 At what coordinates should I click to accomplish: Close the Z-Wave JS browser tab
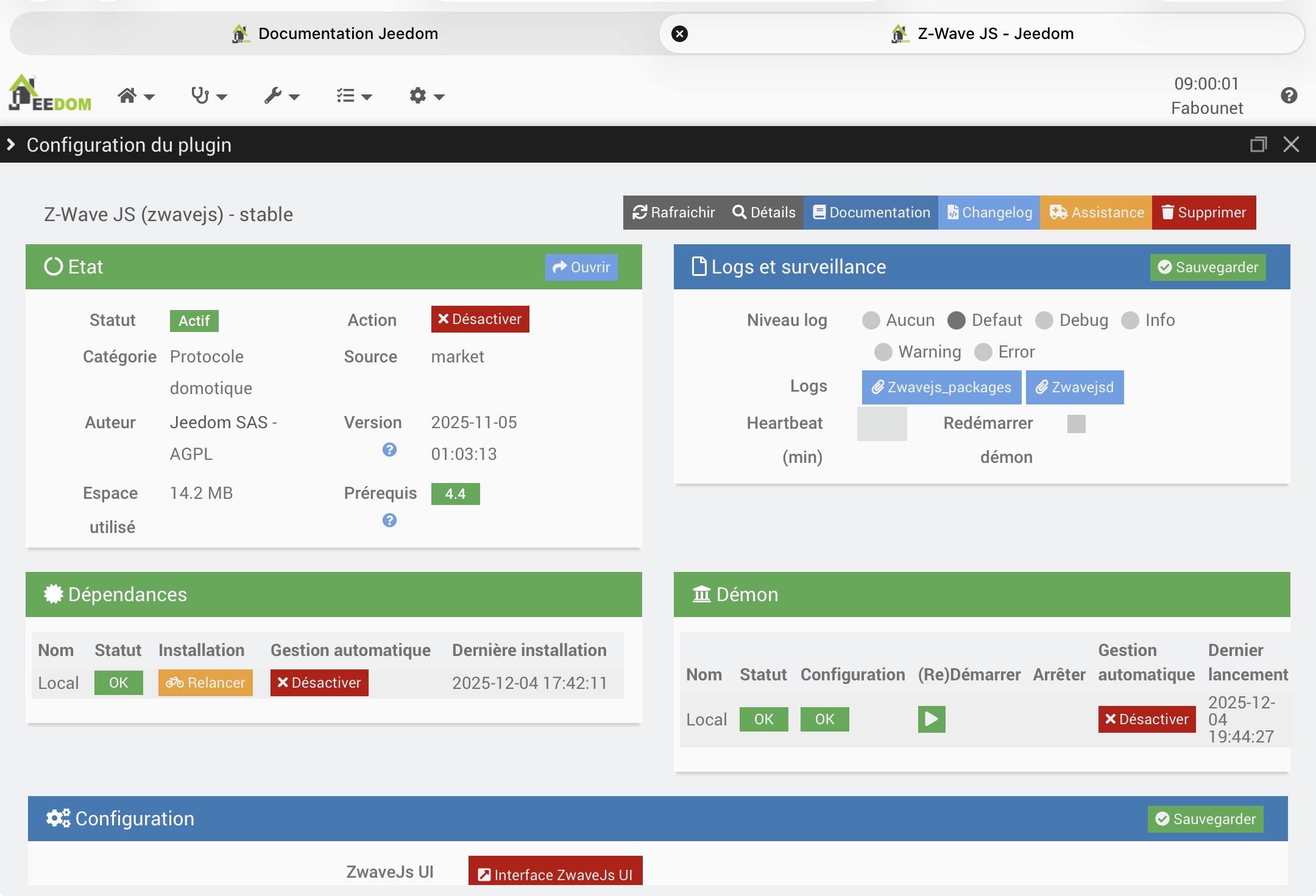(x=679, y=34)
